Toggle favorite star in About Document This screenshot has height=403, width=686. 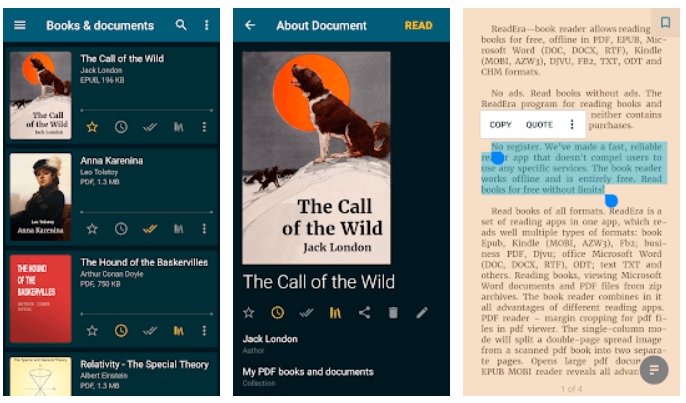tap(248, 313)
